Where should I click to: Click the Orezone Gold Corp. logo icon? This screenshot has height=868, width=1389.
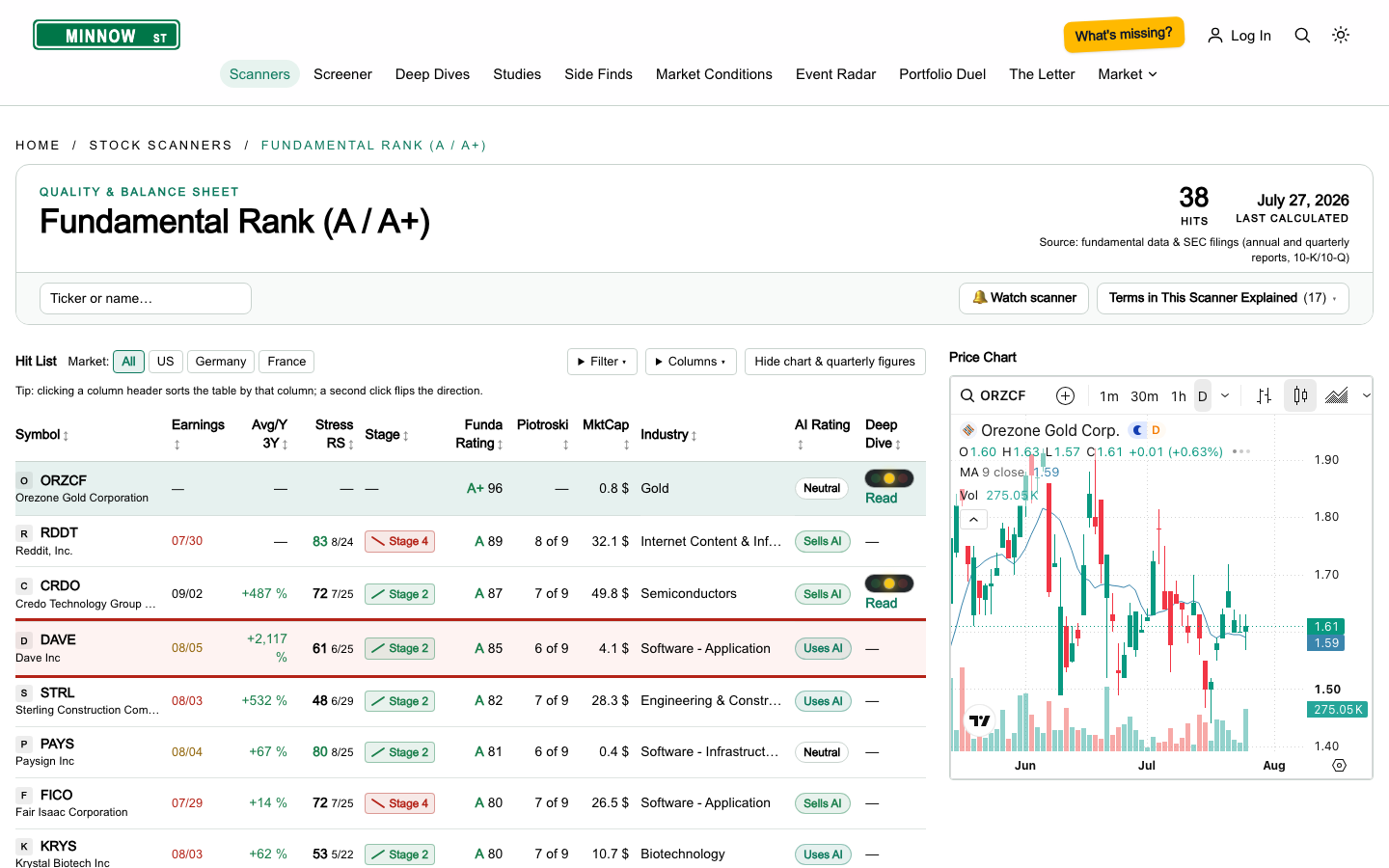pyautogui.click(x=968, y=430)
